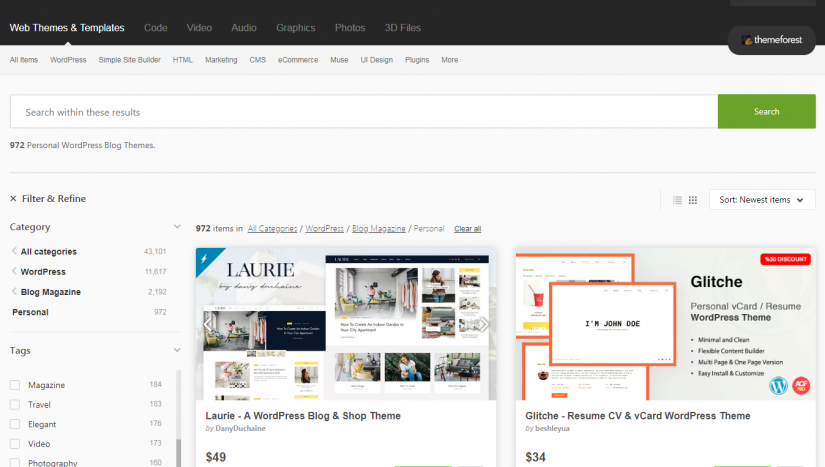Open author beshleyua profile link
Image resolution: width=825 pixels, height=467 pixels.
(552, 429)
